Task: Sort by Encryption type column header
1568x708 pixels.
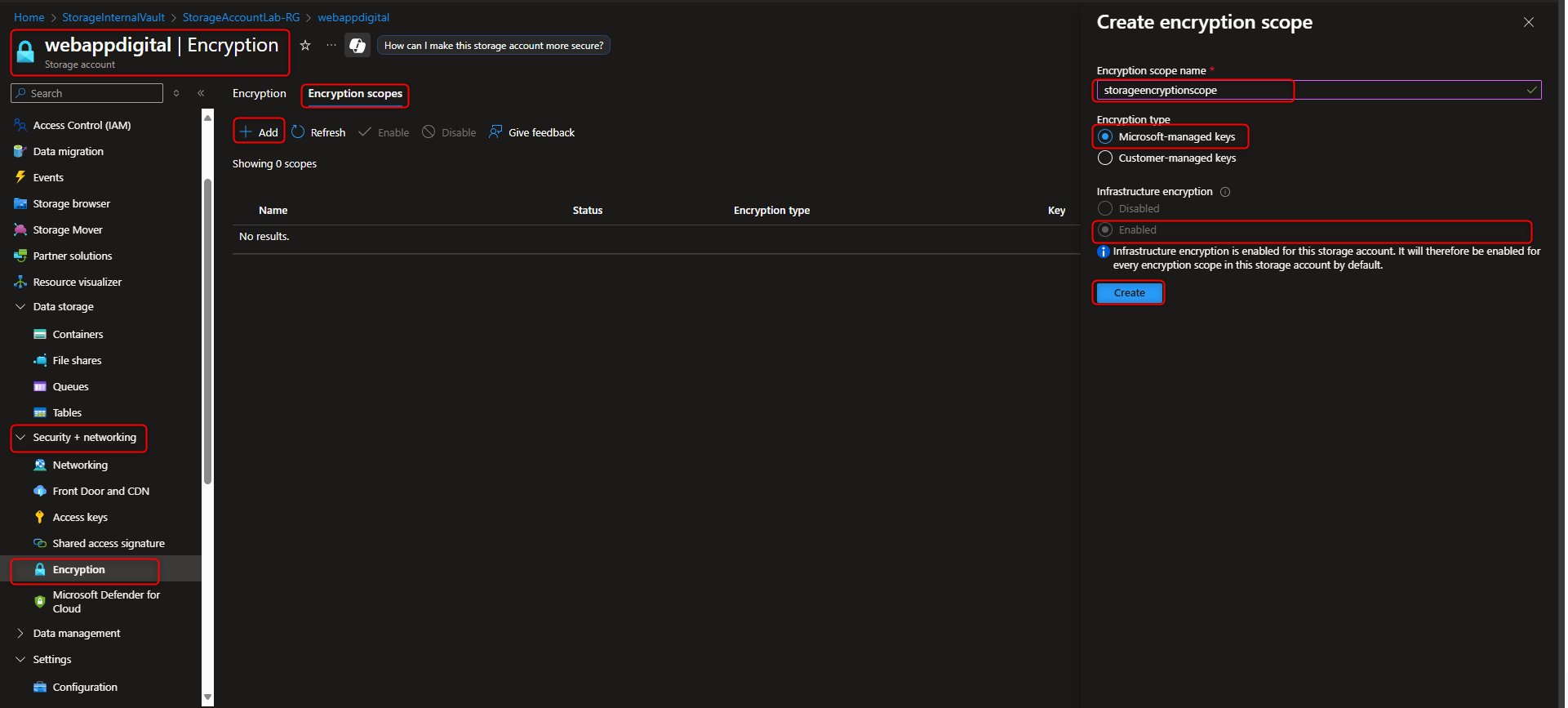Action: [771, 211]
